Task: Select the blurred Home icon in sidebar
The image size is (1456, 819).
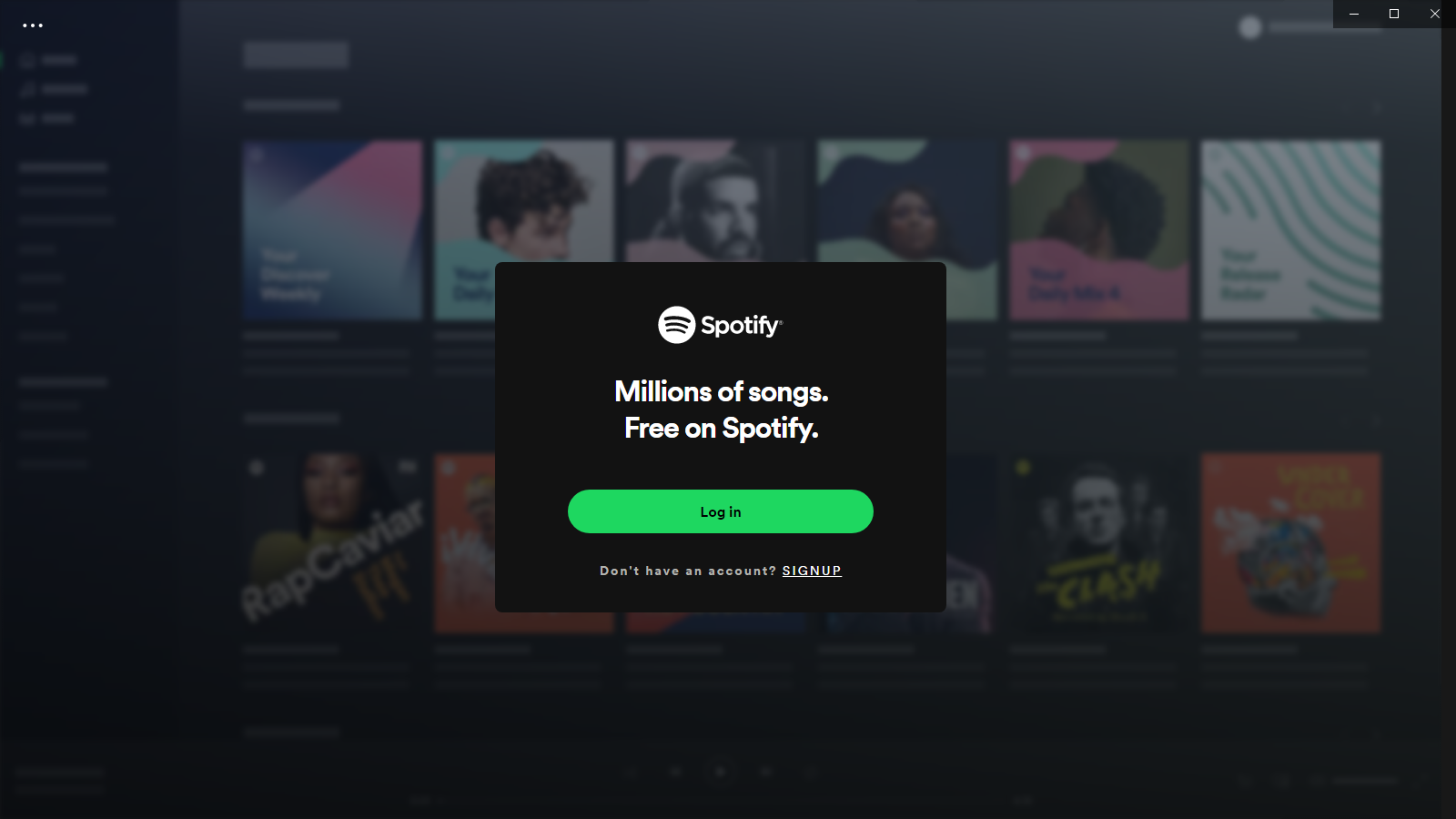Action: tap(27, 60)
